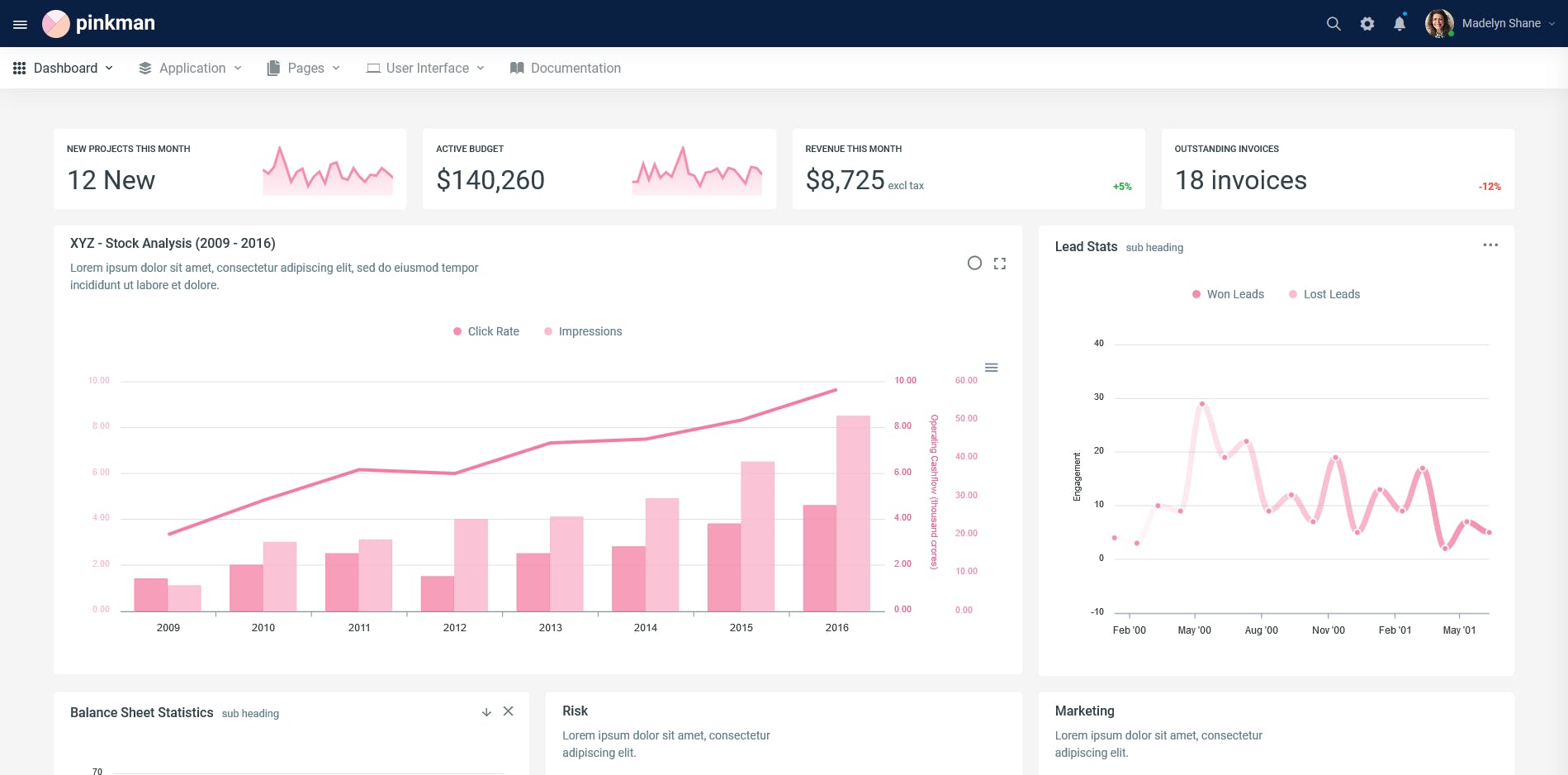Hide the Impressions series from the chart

584,331
